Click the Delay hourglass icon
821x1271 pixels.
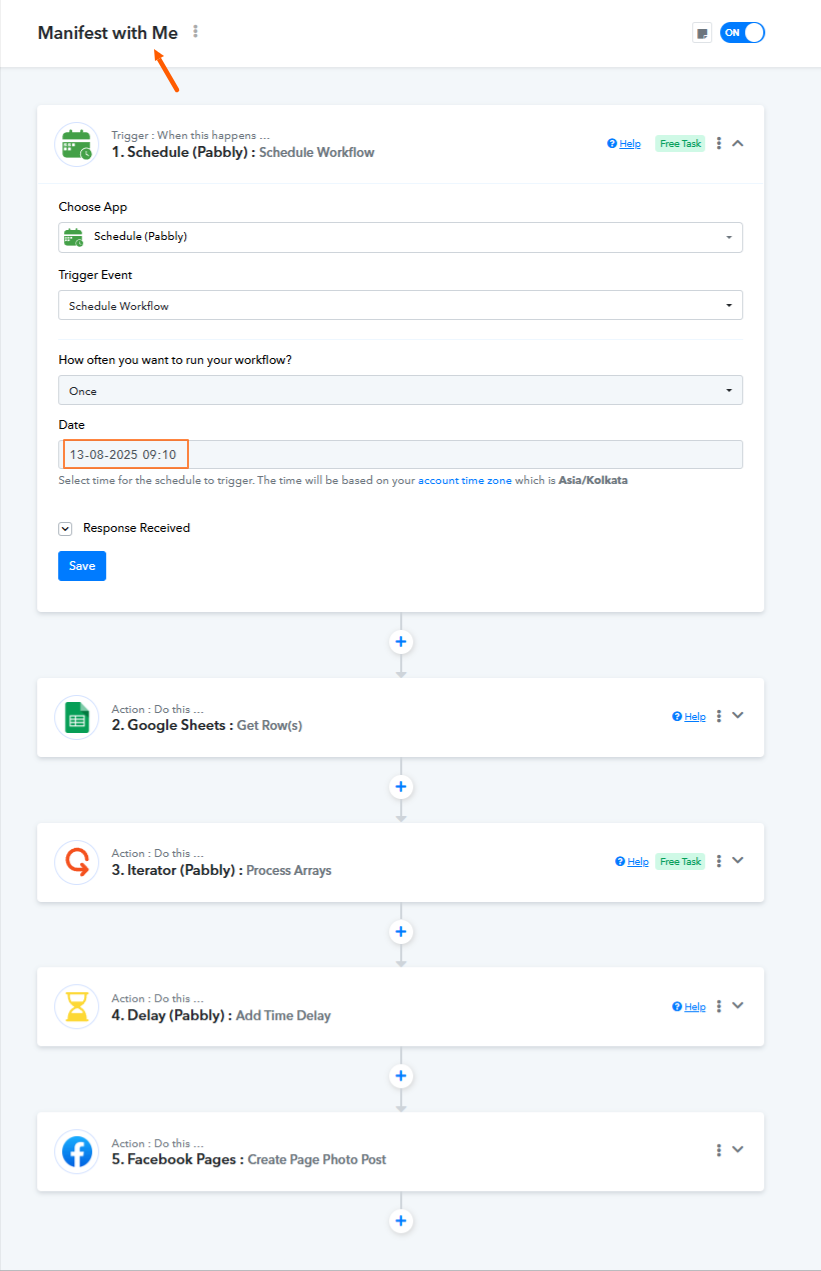[77, 1006]
